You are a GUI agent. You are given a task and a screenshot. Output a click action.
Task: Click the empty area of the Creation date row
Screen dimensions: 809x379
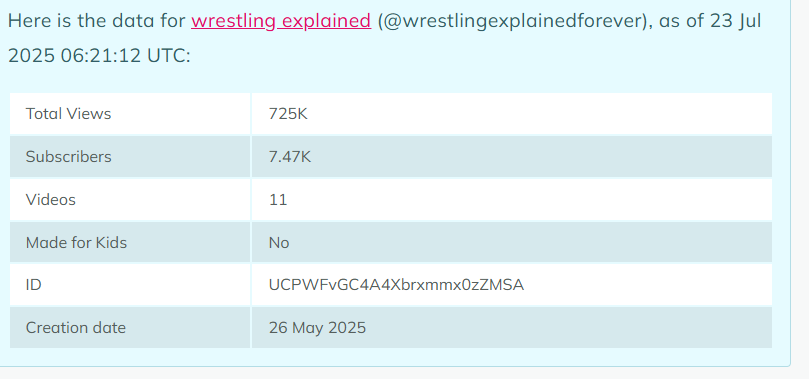click(568, 327)
